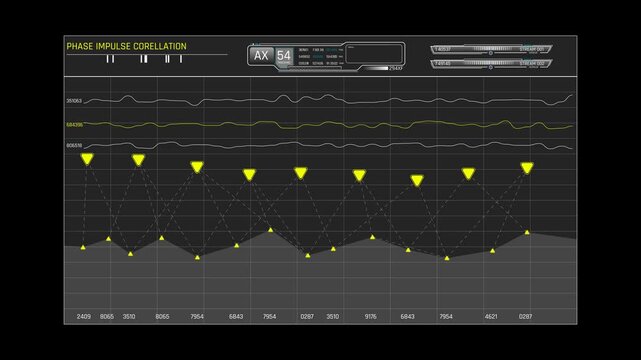Click the small up-triangle above the first 6843
The image size is (641, 360).
click(236, 246)
